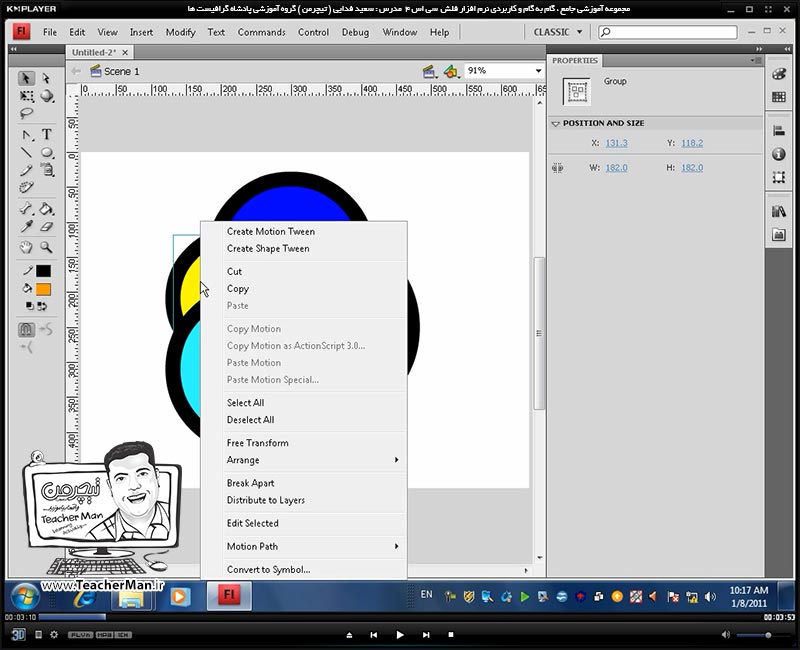Click the Y value 118.2
Screen dimensions: 800x650
point(692,143)
